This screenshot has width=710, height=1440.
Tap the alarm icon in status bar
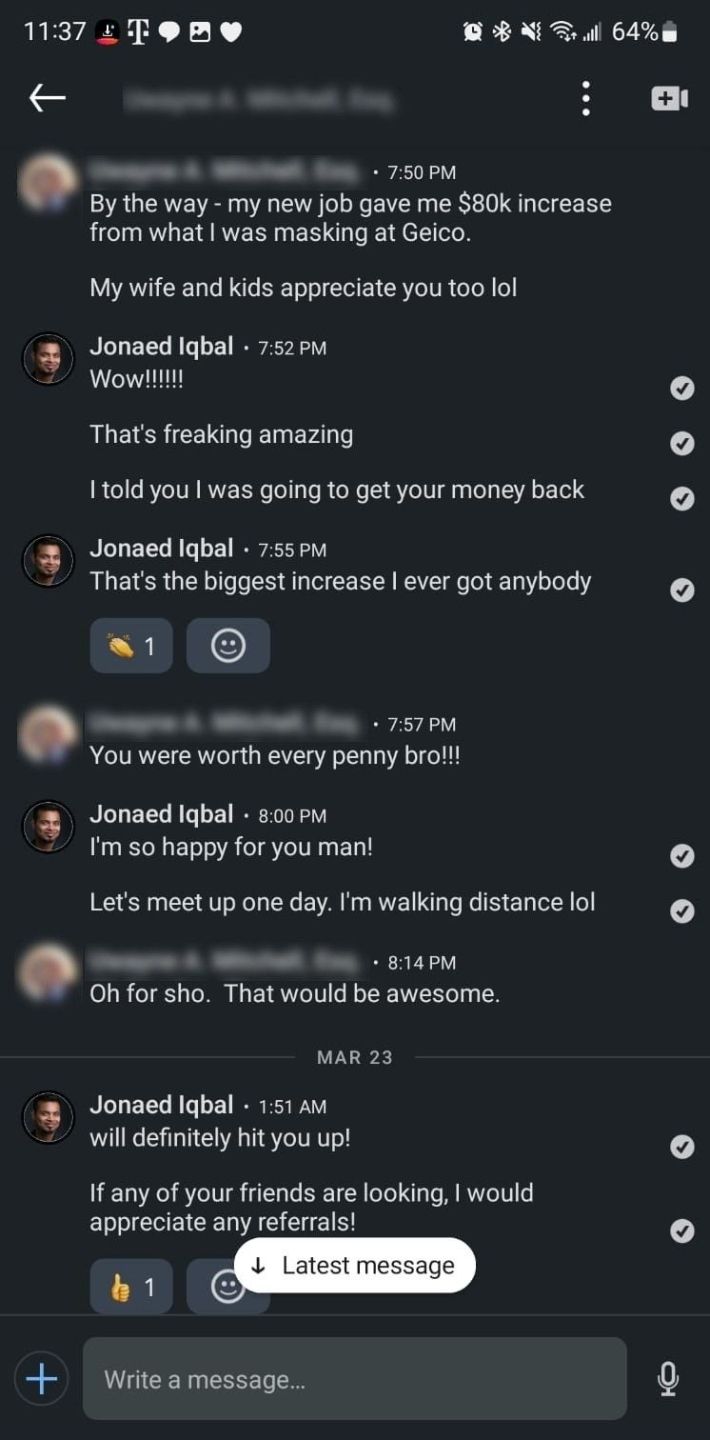[x=473, y=32]
